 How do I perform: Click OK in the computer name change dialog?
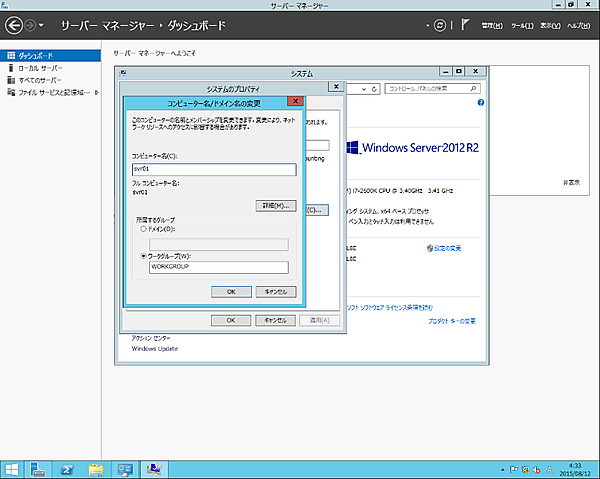tap(230, 291)
